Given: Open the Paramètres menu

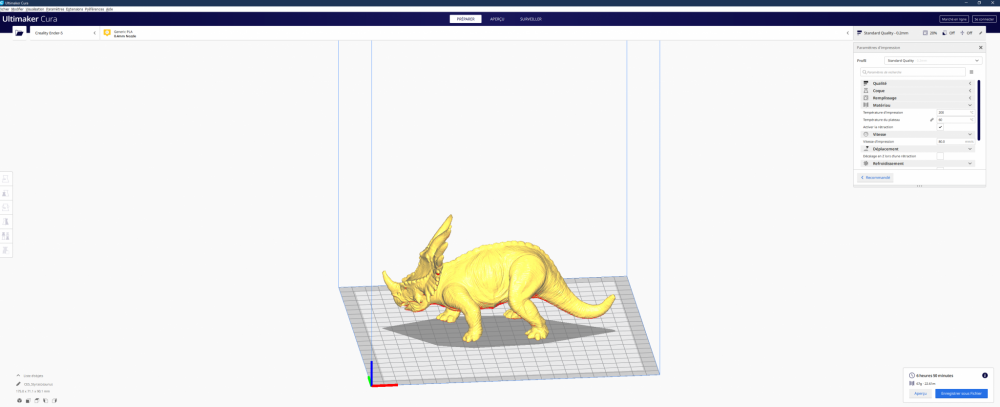Looking at the screenshot, I should (55, 9).
